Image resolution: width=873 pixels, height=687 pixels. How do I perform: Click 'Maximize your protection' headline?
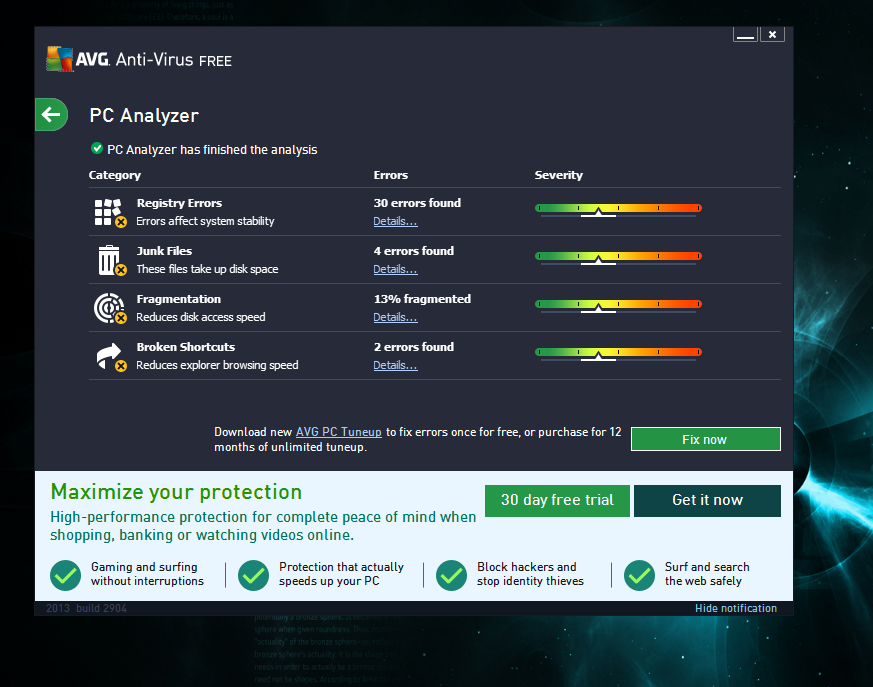point(176,492)
